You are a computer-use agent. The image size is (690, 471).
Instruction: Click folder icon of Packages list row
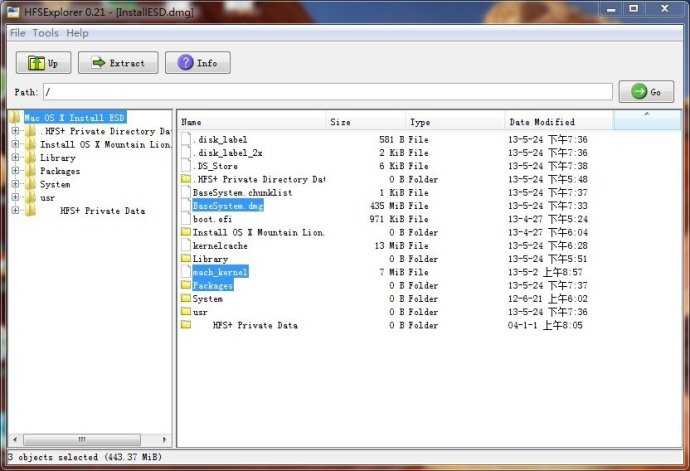[x=186, y=285]
